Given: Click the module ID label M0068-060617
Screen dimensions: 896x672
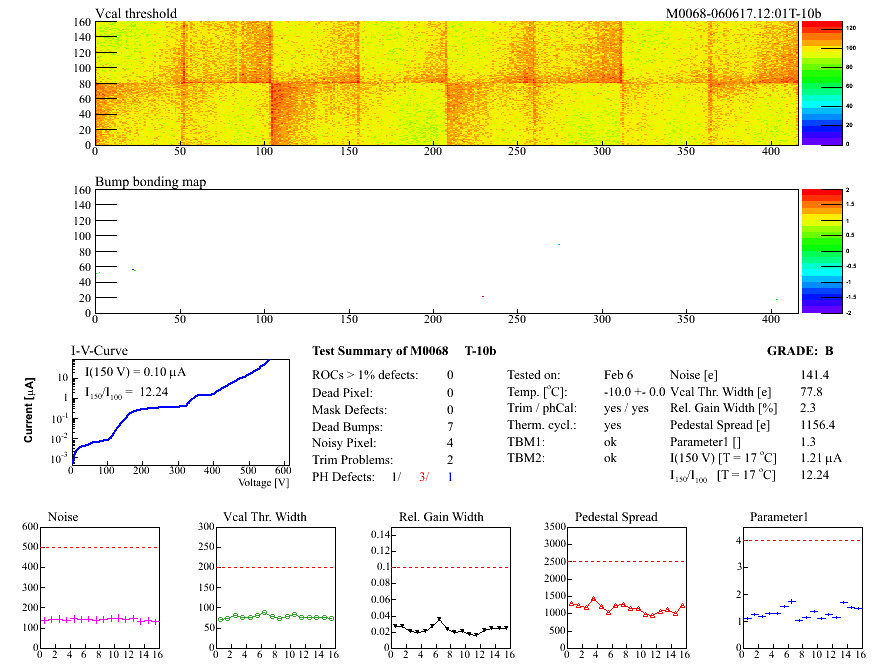Looking at the screenshot, I should (x=743, y=13).
